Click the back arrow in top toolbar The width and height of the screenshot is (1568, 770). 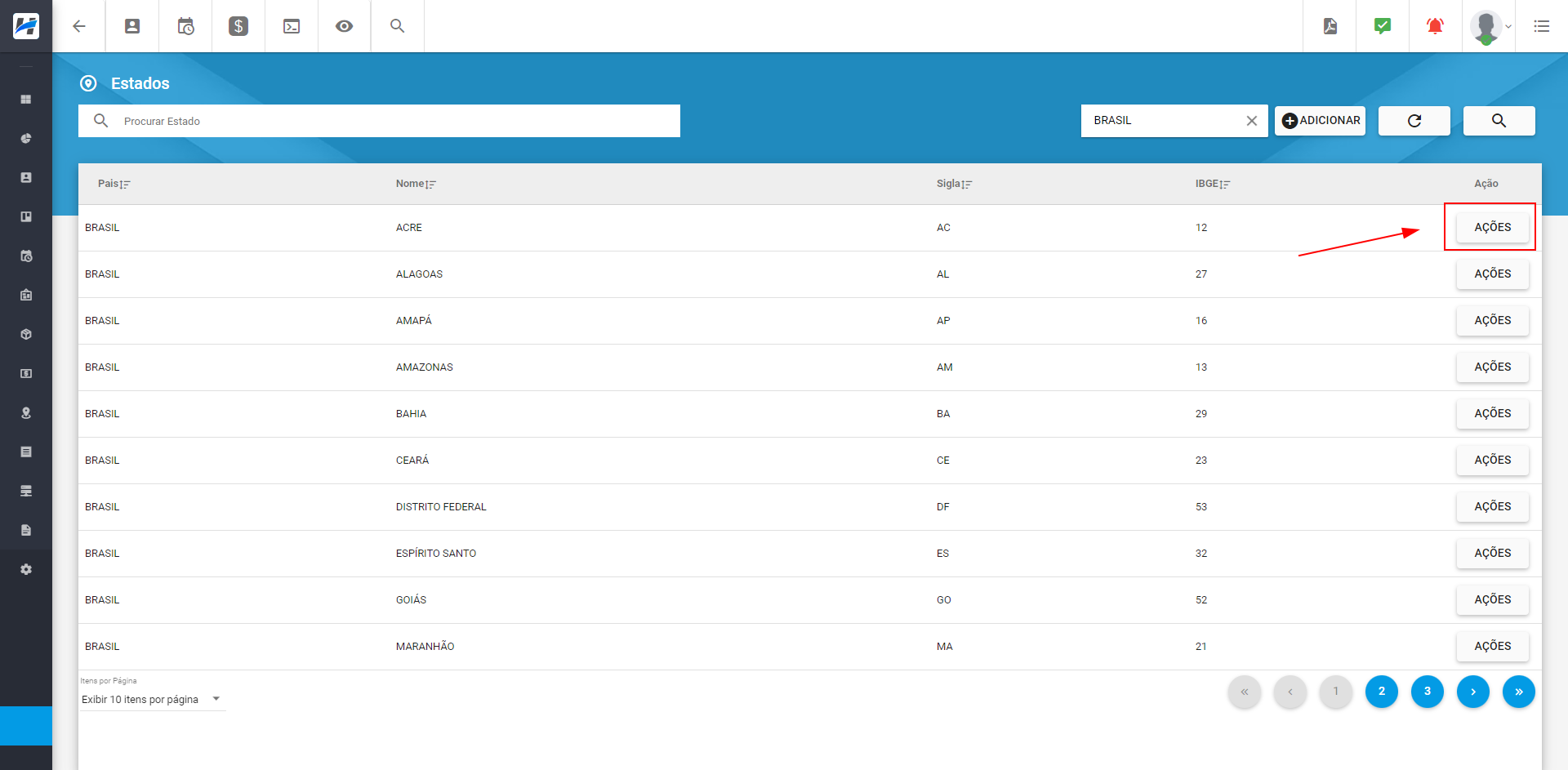(79, 26)
